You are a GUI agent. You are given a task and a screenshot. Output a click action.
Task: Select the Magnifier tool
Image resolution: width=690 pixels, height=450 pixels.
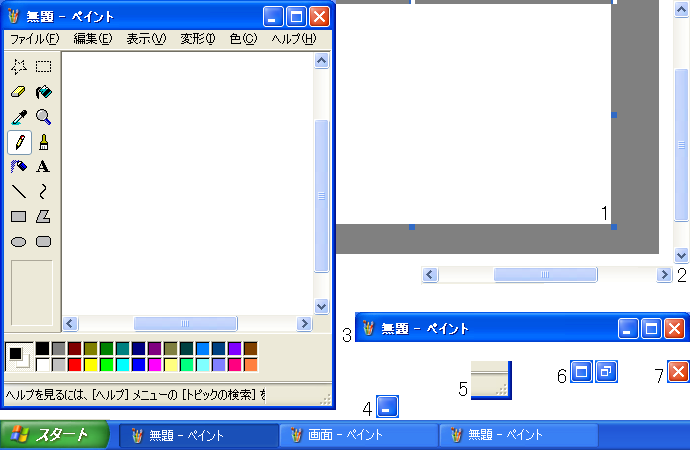44,117
